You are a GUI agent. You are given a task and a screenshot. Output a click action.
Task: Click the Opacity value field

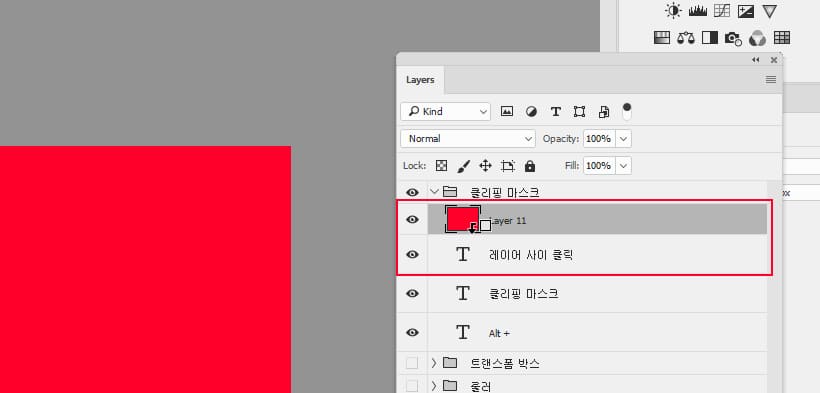coord(599,139)
